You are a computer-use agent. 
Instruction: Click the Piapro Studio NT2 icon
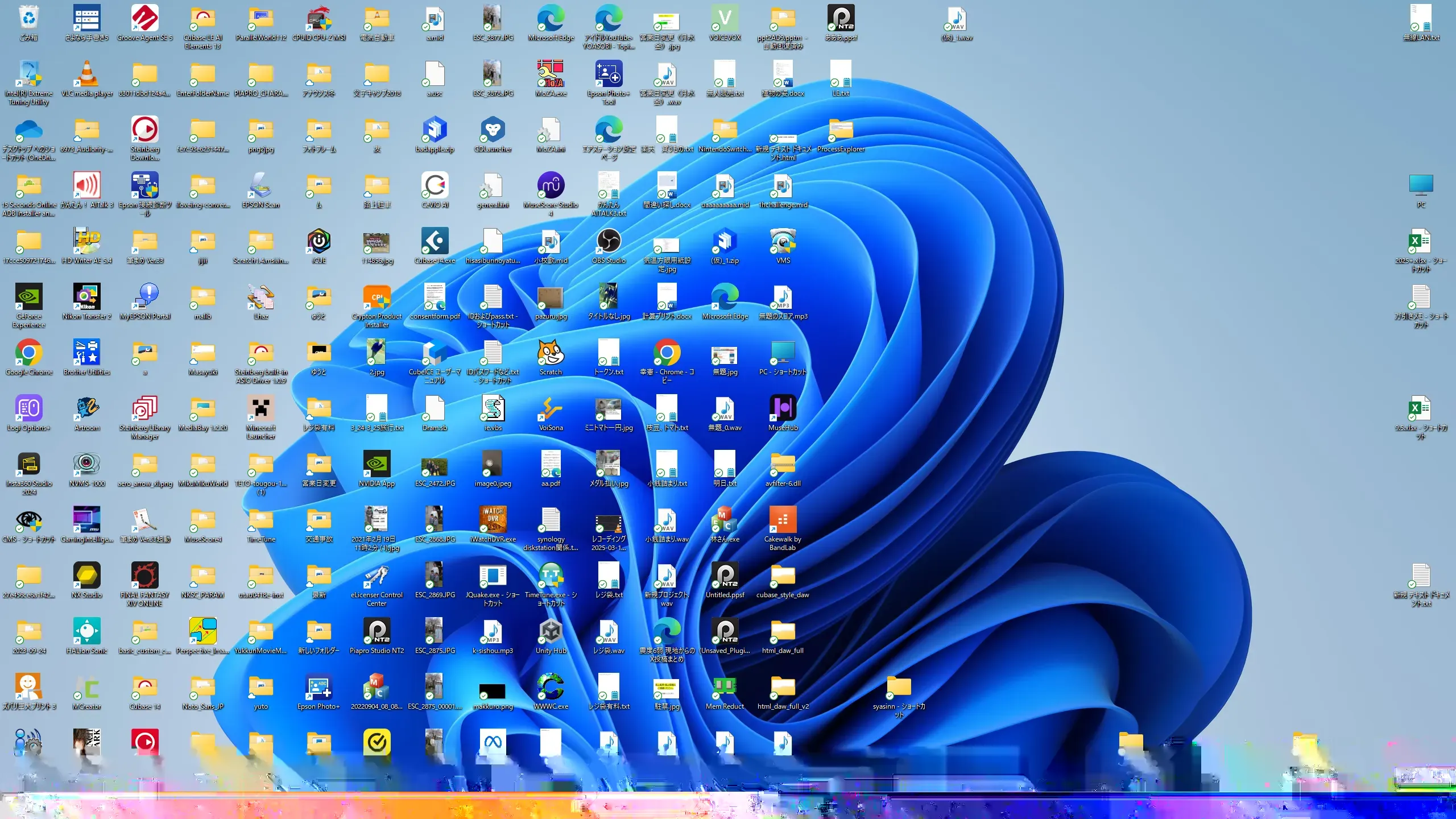pos(377,632)
